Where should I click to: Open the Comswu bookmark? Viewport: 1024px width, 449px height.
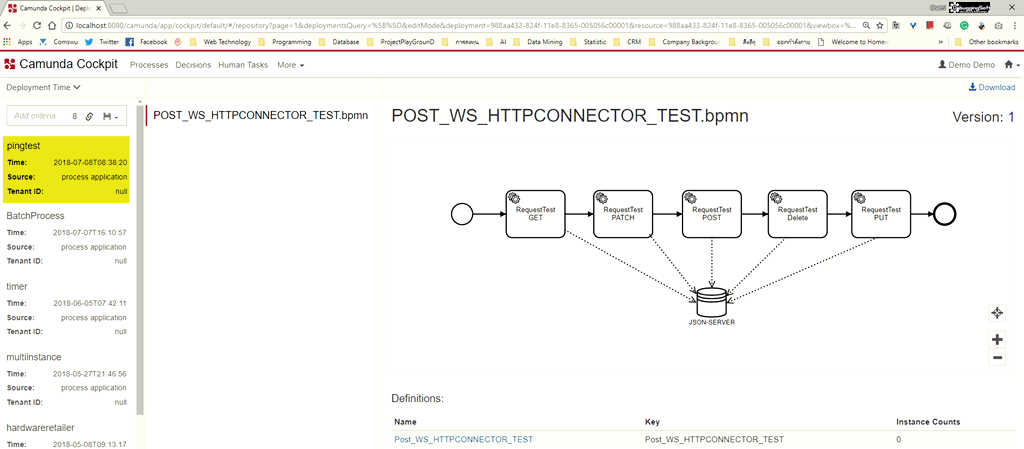pyautogui.click(x=61, y=41)
